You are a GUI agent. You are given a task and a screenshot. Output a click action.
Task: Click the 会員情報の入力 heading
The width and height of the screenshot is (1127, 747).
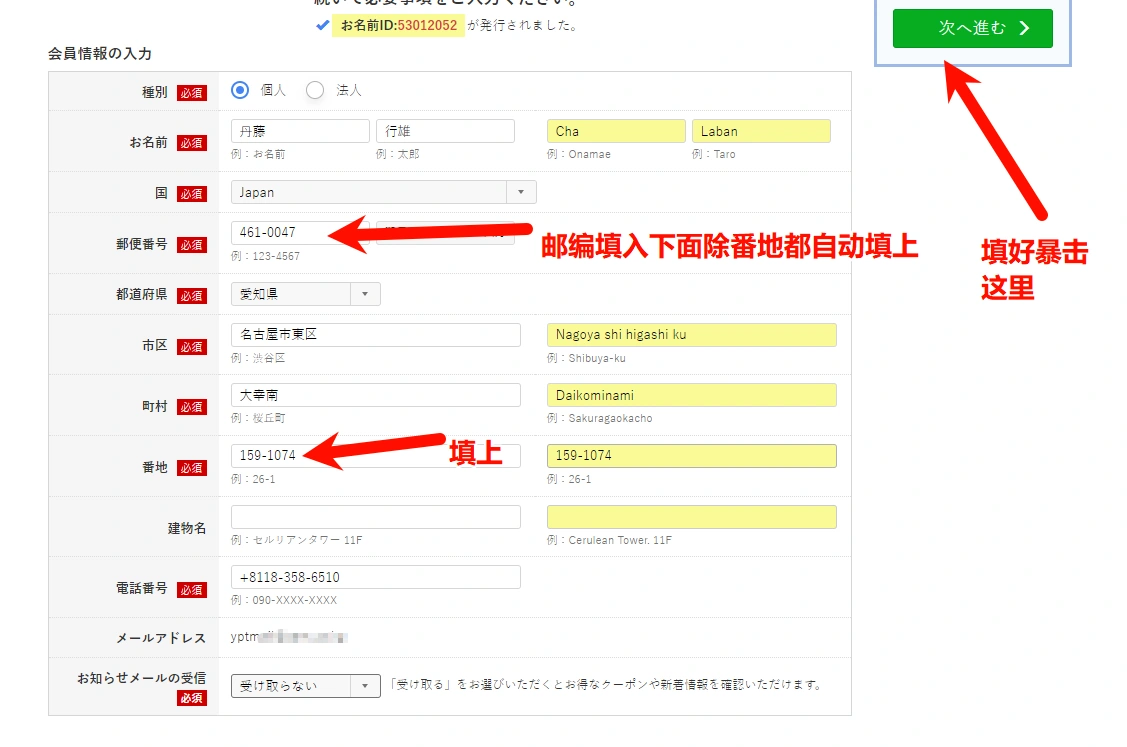(100, 53)
